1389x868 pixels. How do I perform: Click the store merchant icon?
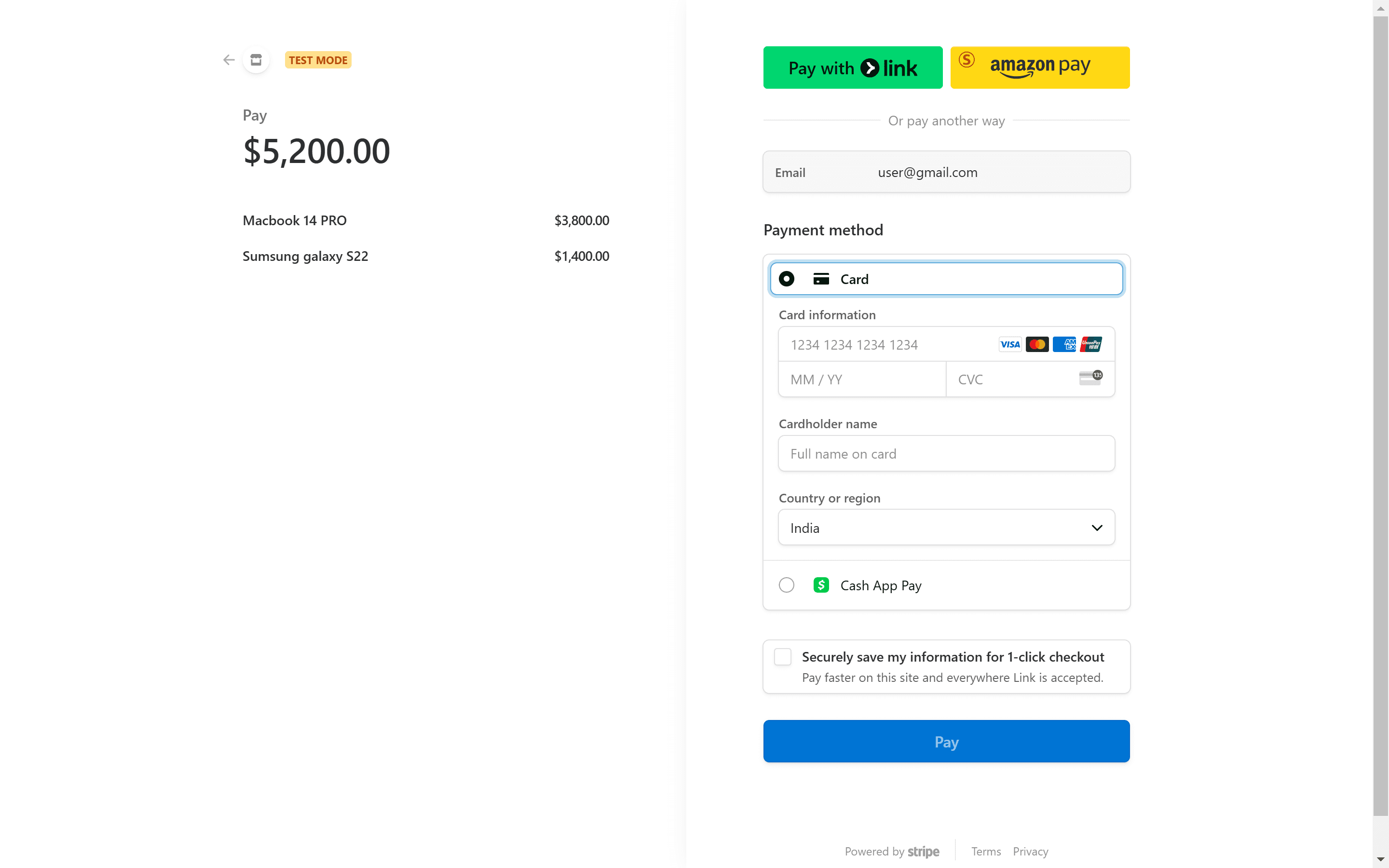[256, 60]
